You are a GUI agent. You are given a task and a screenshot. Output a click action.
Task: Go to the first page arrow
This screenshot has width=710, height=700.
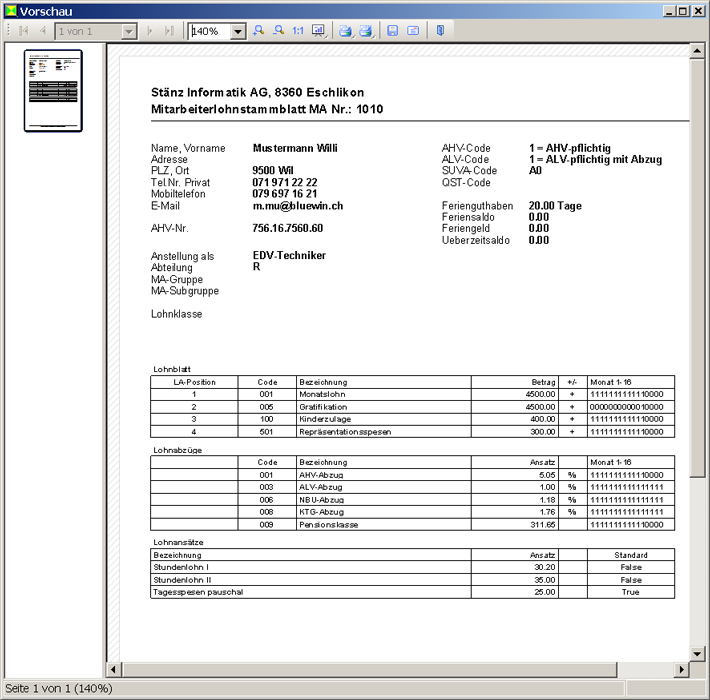[24, 31]
